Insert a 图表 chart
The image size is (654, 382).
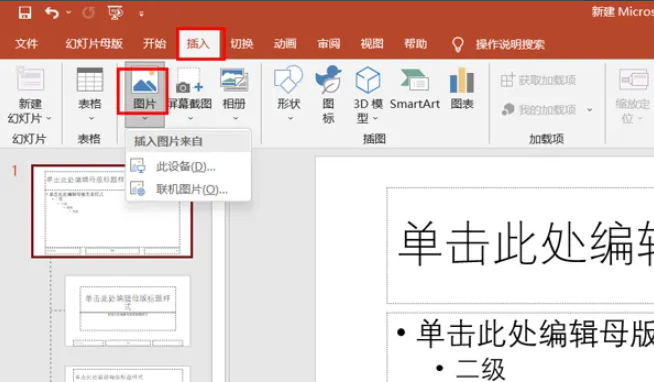pos(462,88)
